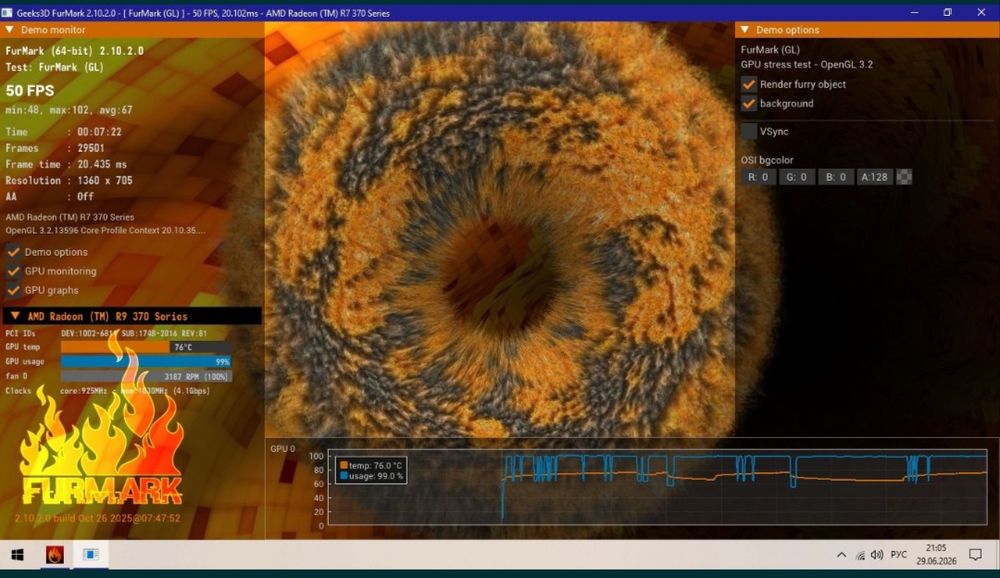Click the R: 0 color value field
1000x578 pixels.
[758, 177]
